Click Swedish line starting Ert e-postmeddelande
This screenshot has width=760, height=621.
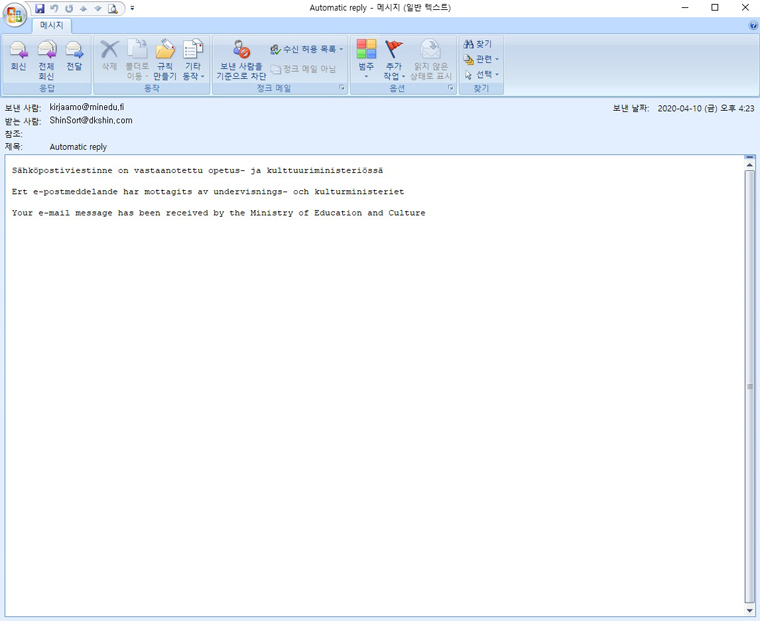pyautogui.click(x=208, y=192)
